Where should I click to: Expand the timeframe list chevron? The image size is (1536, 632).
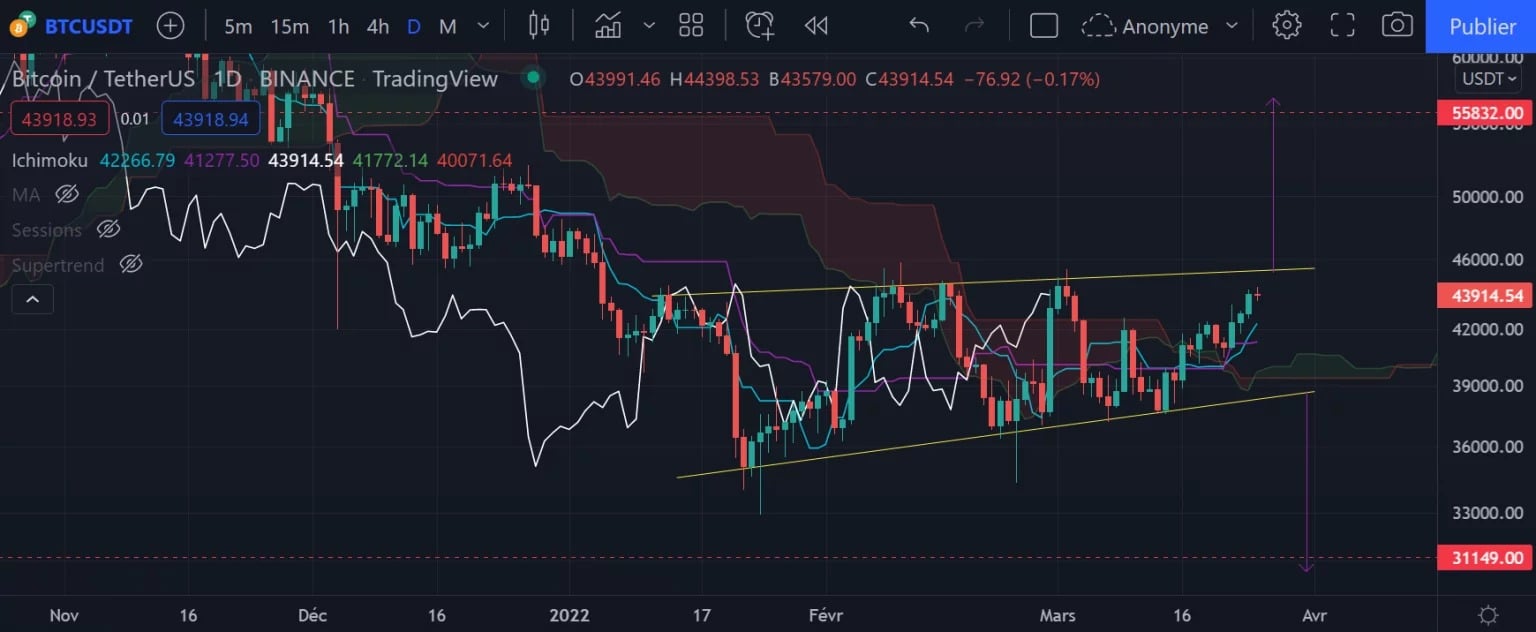pyautogui.click(x=484, y=26)
